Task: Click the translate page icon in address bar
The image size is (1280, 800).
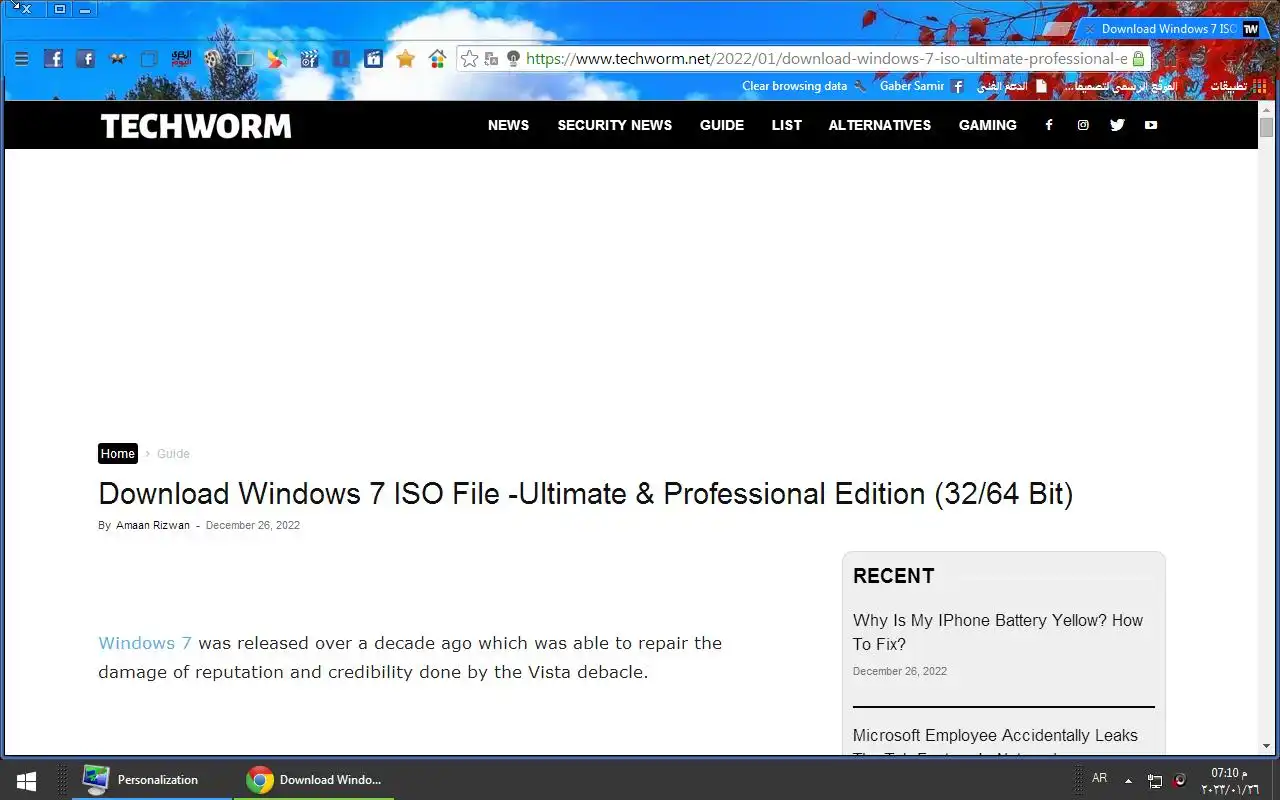Action: [x=491, y=59]
